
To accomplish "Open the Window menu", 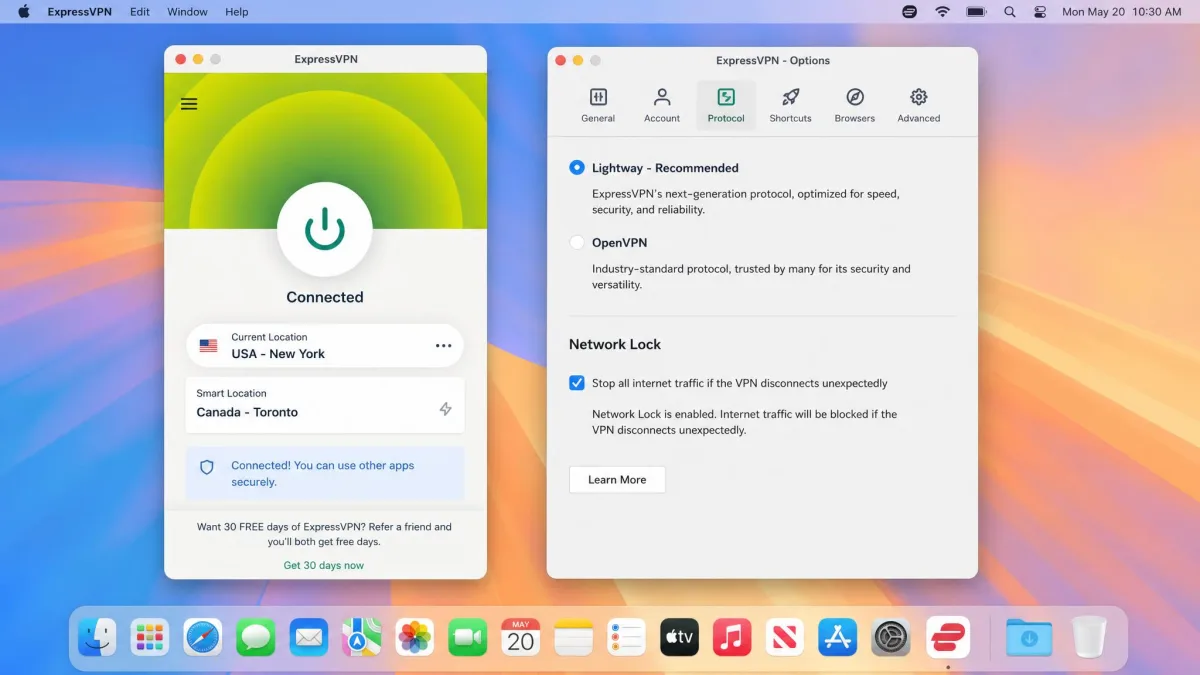I will (187, 12).
